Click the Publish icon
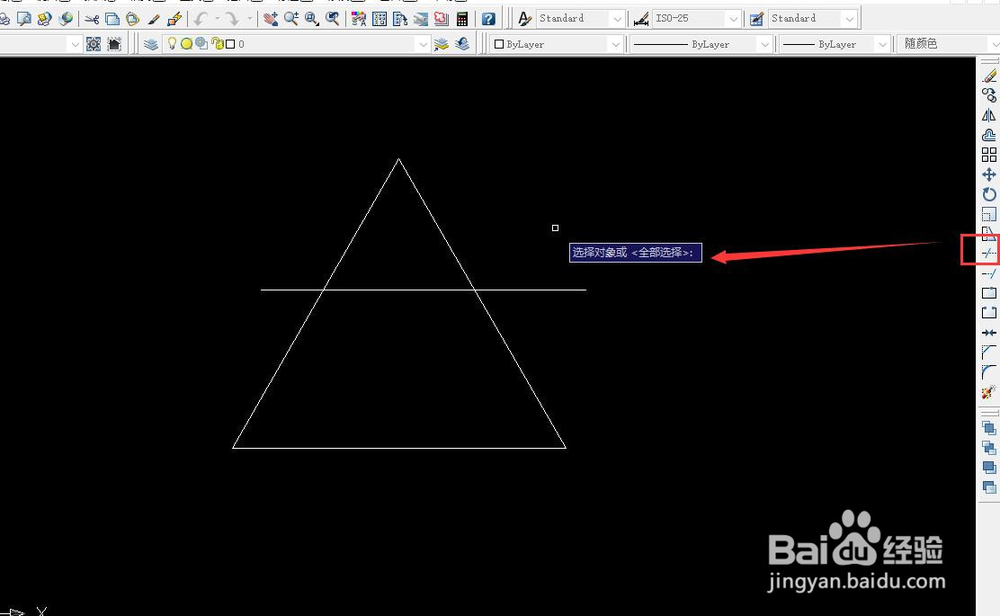Screen dimensions: 1000x616 (x=45, y=18)
